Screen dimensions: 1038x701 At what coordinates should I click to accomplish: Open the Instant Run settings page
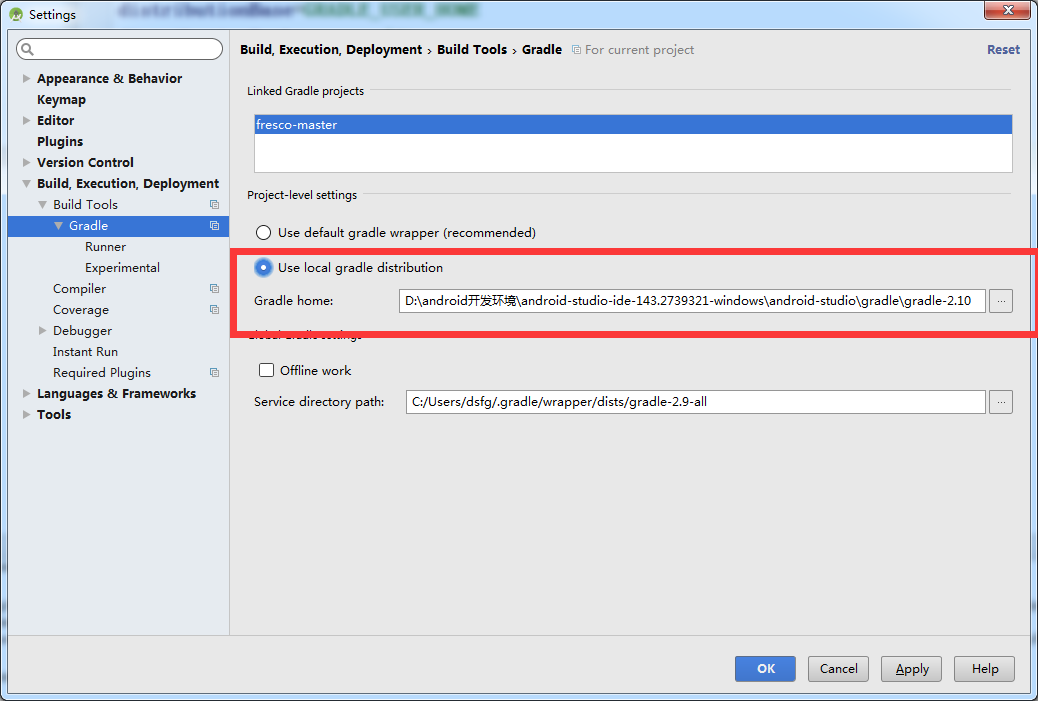pyautogui.click(x=85, y=351)
